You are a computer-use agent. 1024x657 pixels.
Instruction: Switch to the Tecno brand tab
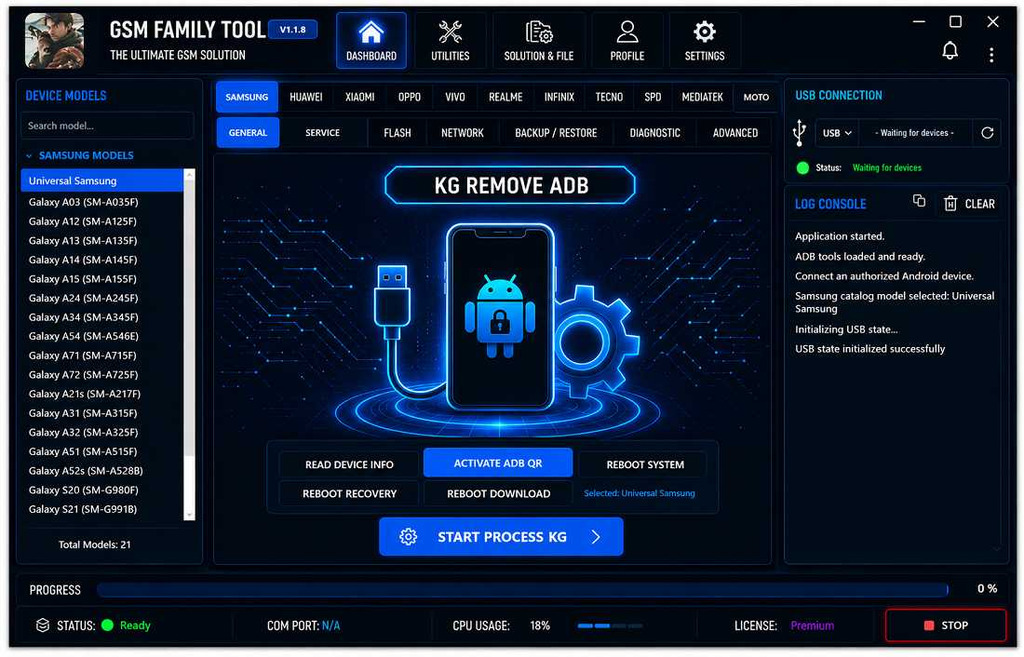[609, 97]
